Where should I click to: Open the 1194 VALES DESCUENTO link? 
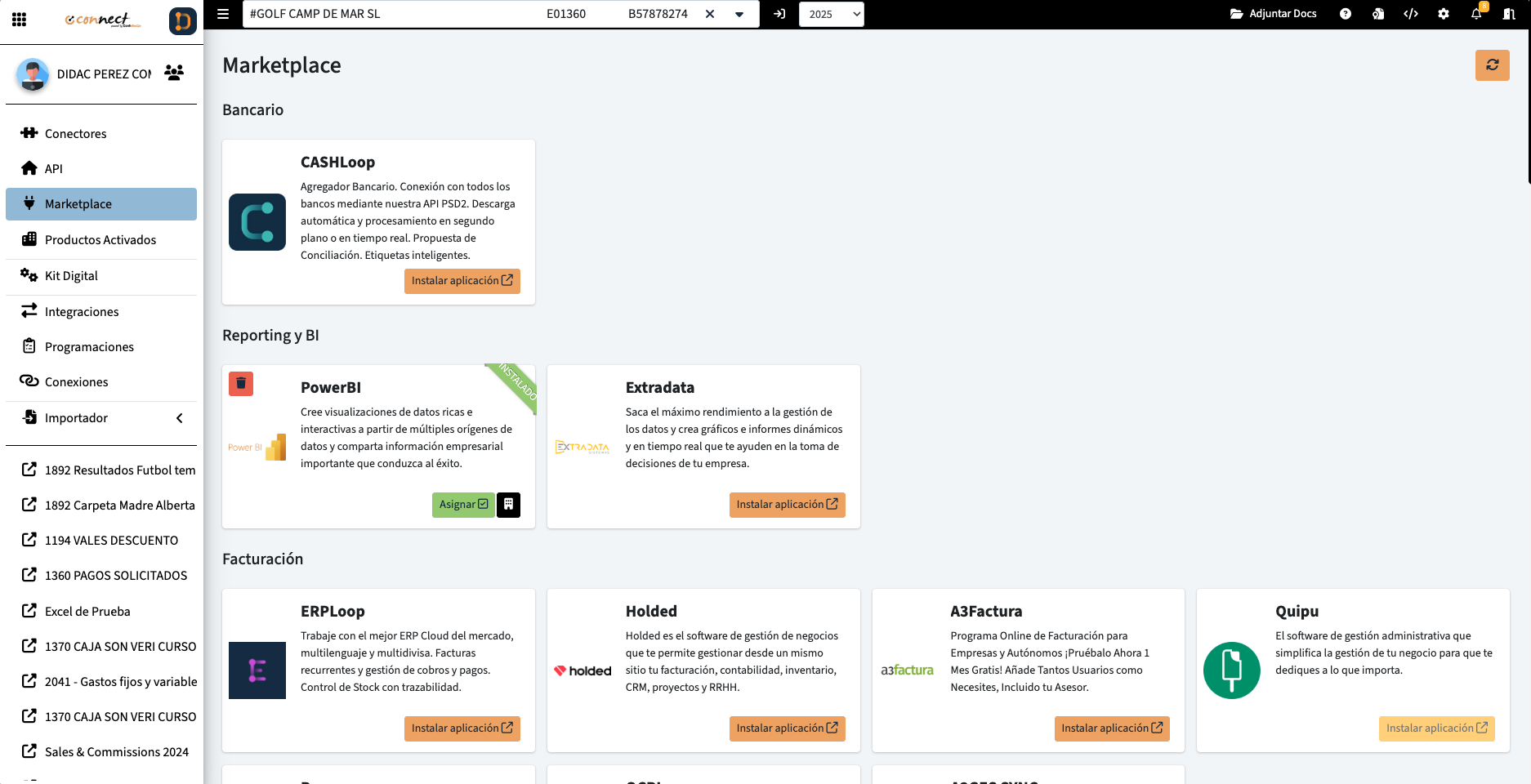click(x=111, y=541)
